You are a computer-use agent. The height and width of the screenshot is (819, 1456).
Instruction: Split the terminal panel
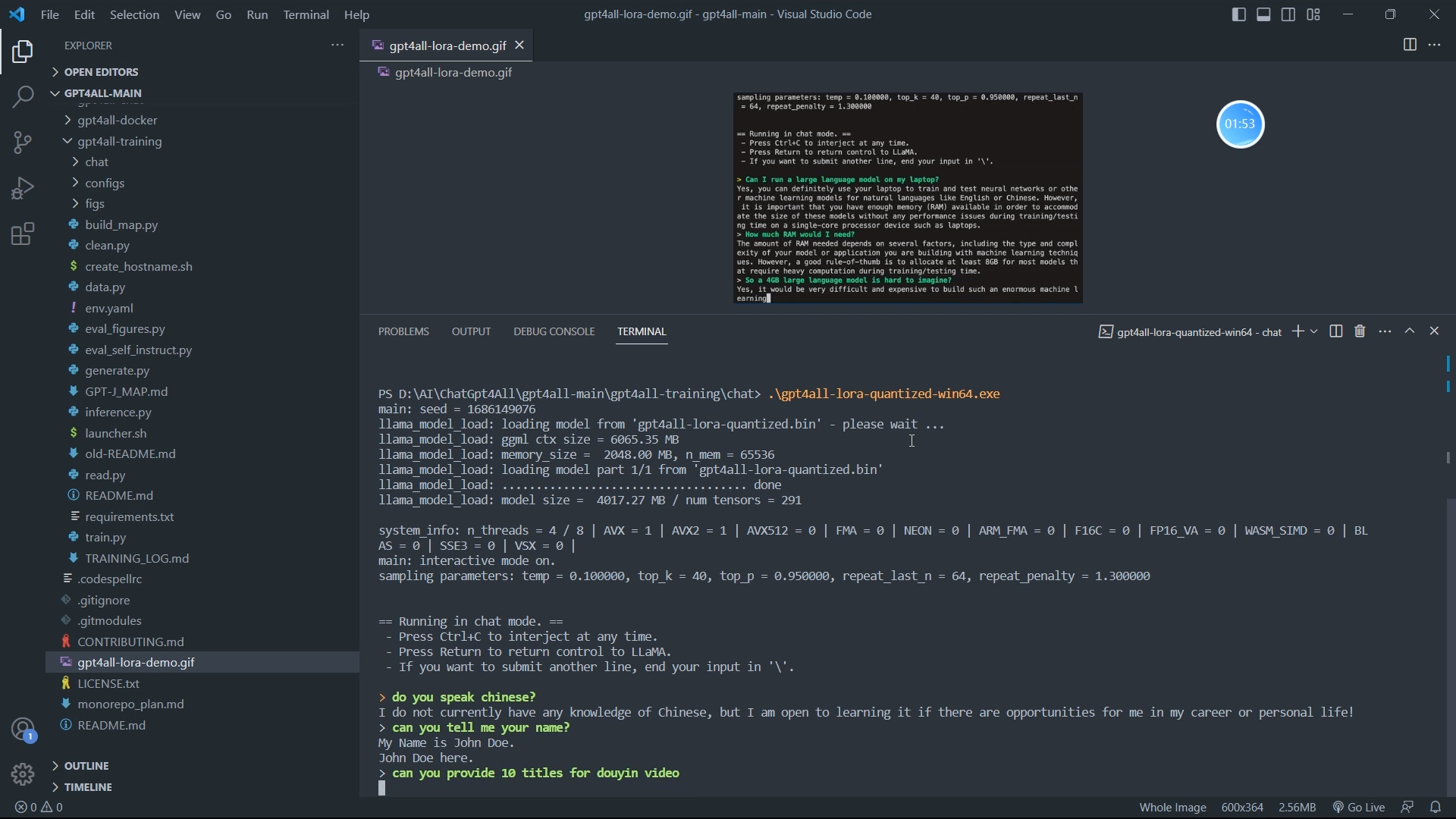(x=1336, y=331)
